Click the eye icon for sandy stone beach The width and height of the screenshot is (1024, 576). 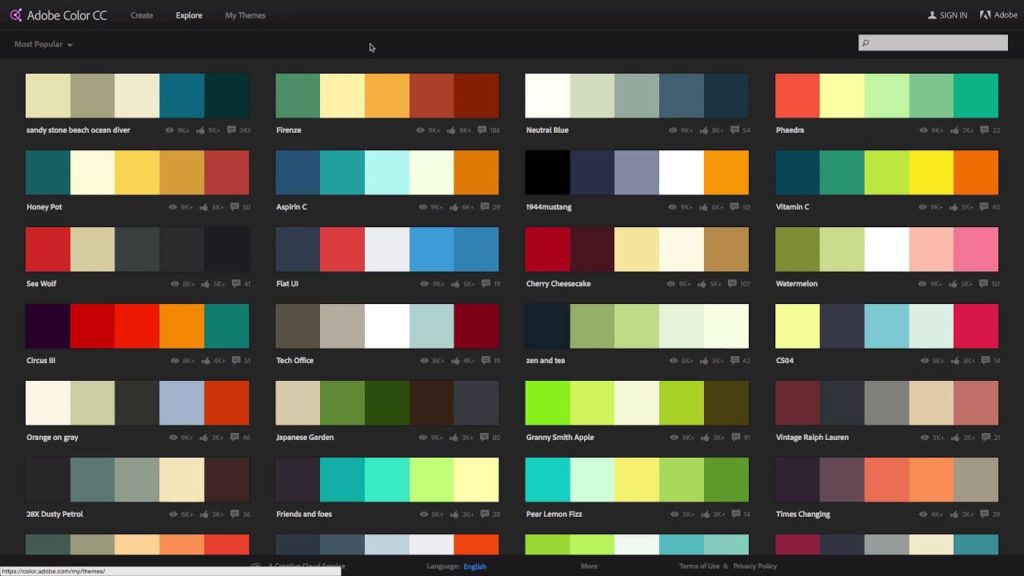tap(169, 130)
